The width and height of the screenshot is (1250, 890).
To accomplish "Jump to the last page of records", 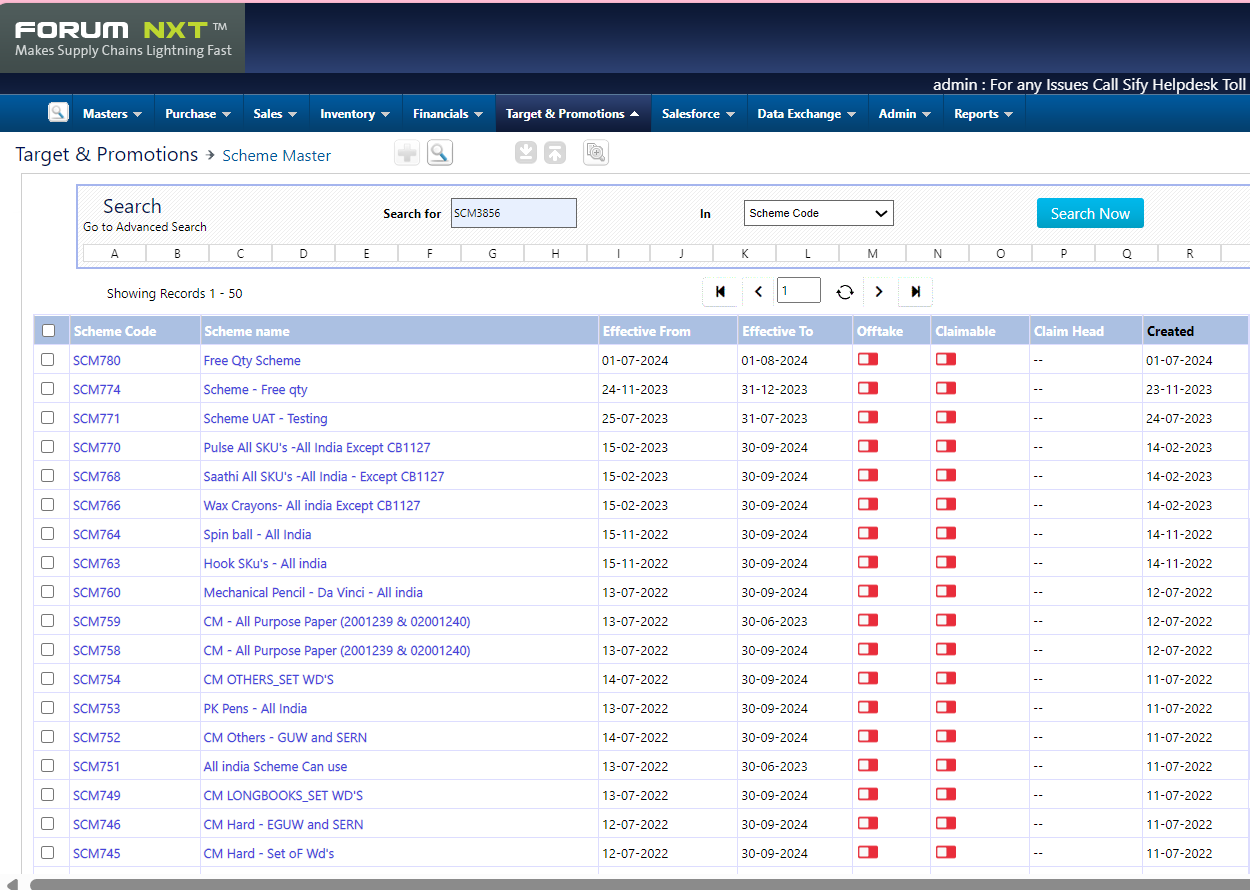I will (915, 292).
